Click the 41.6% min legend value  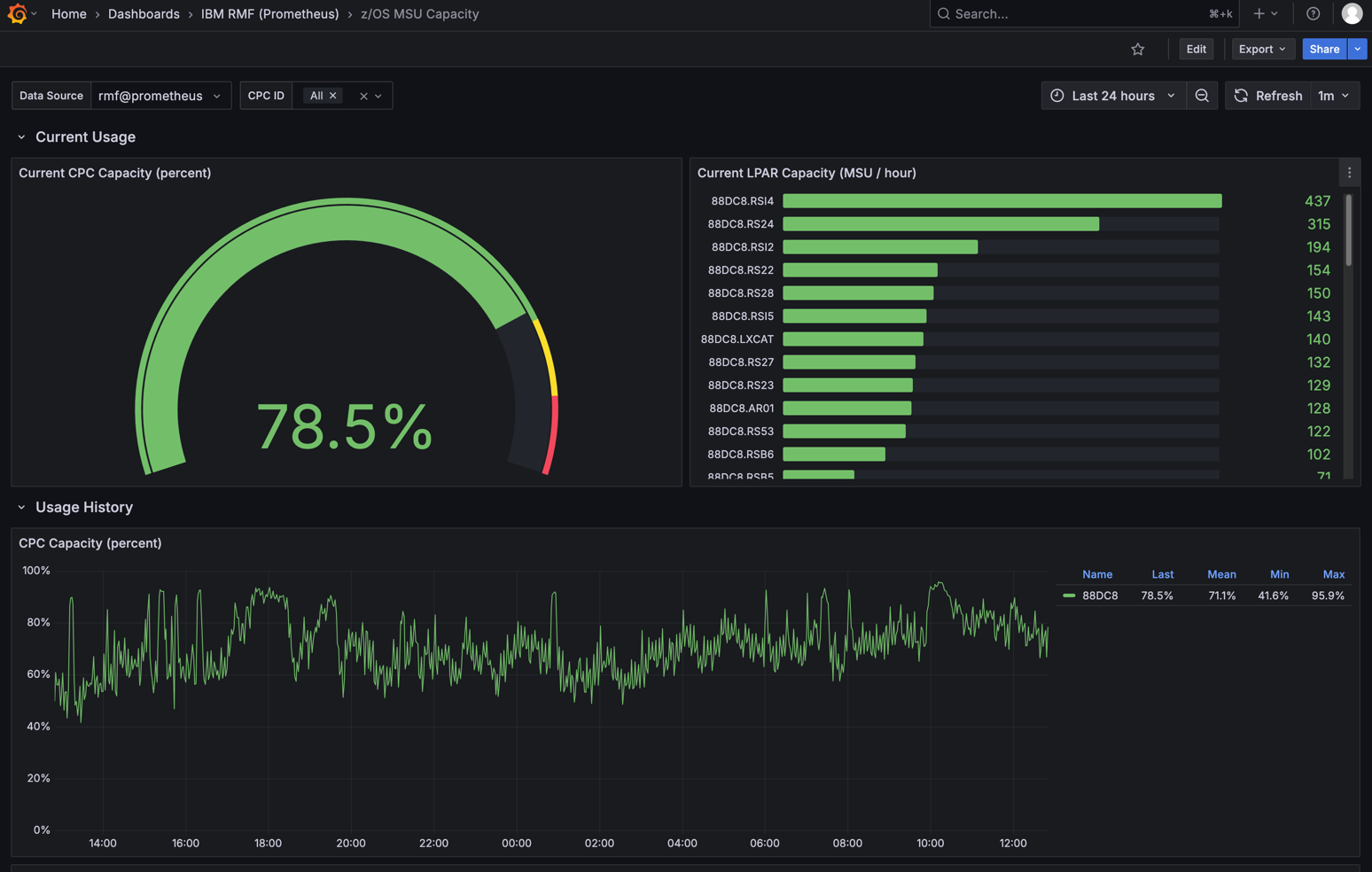(x=1273, y=596)
